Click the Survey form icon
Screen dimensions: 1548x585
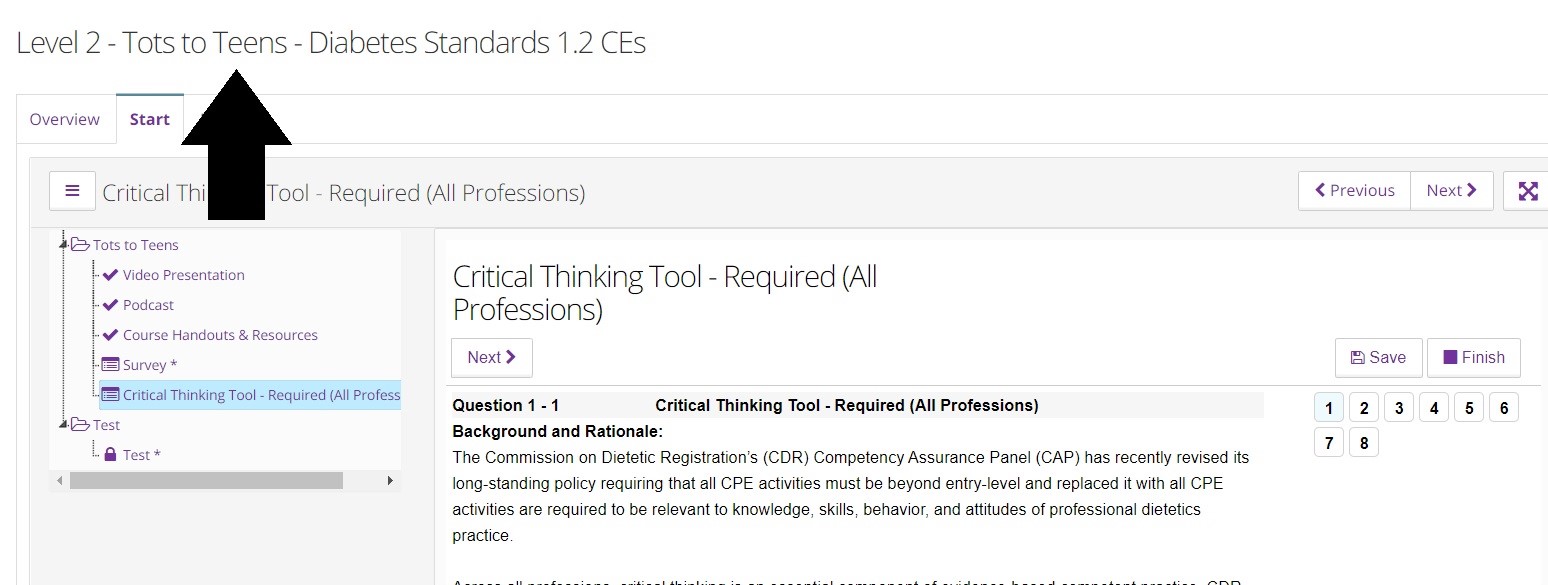[110, 365]
